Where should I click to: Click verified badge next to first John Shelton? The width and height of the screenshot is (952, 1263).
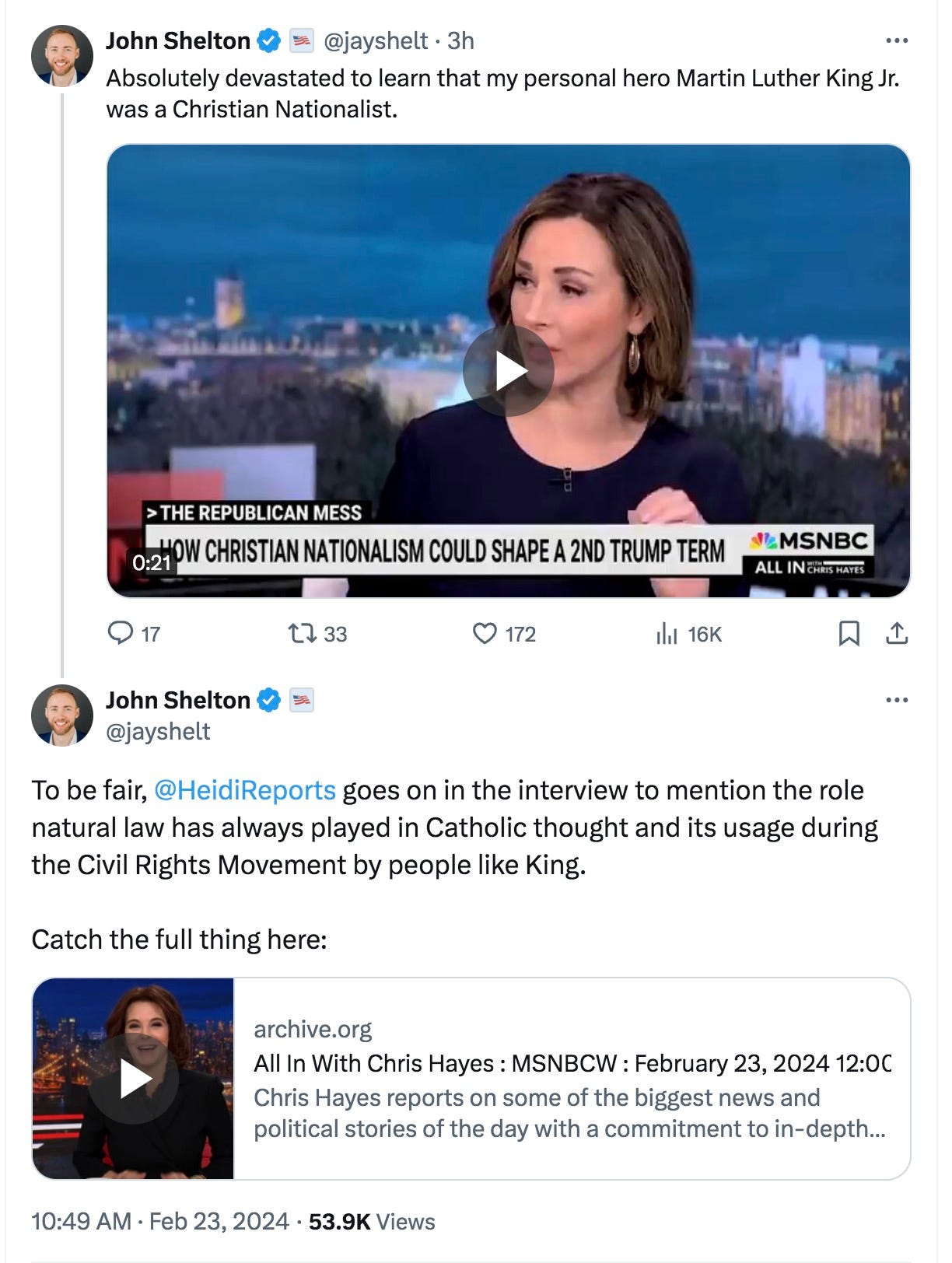[268, 40]
